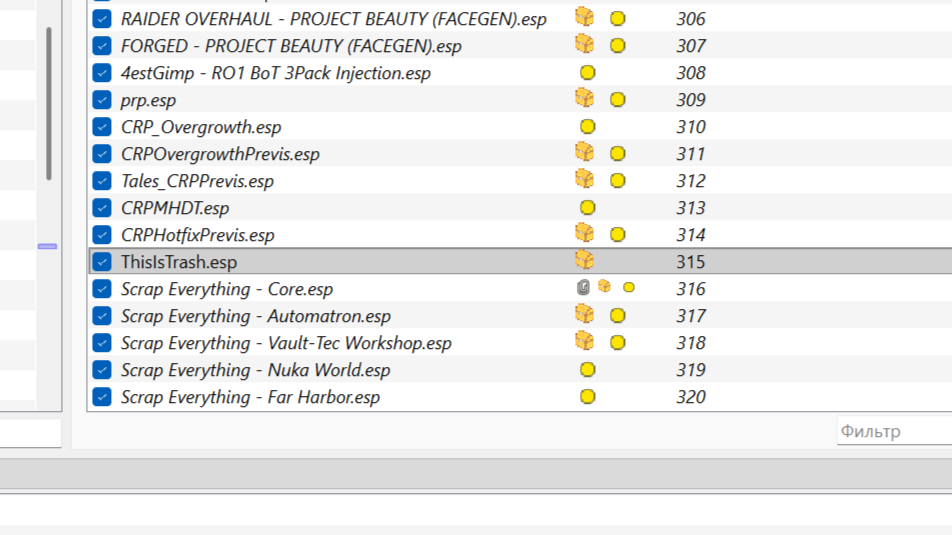Uncheck FORGED - PROJECT BEAUTY (FACEGEN).esp
This screenshot has height=535, width=952.
[102, 46]
